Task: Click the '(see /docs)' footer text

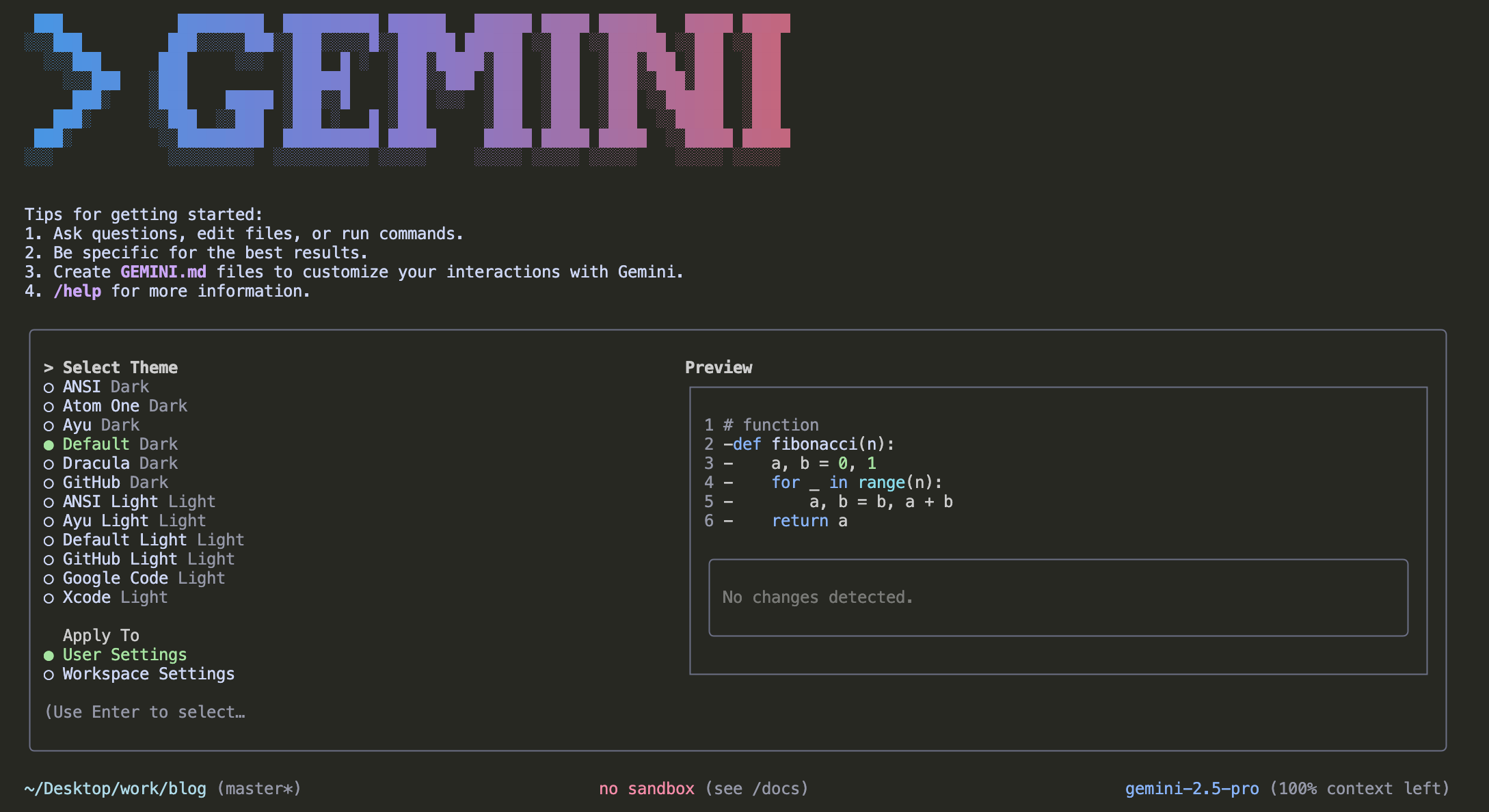Action: 757,789
